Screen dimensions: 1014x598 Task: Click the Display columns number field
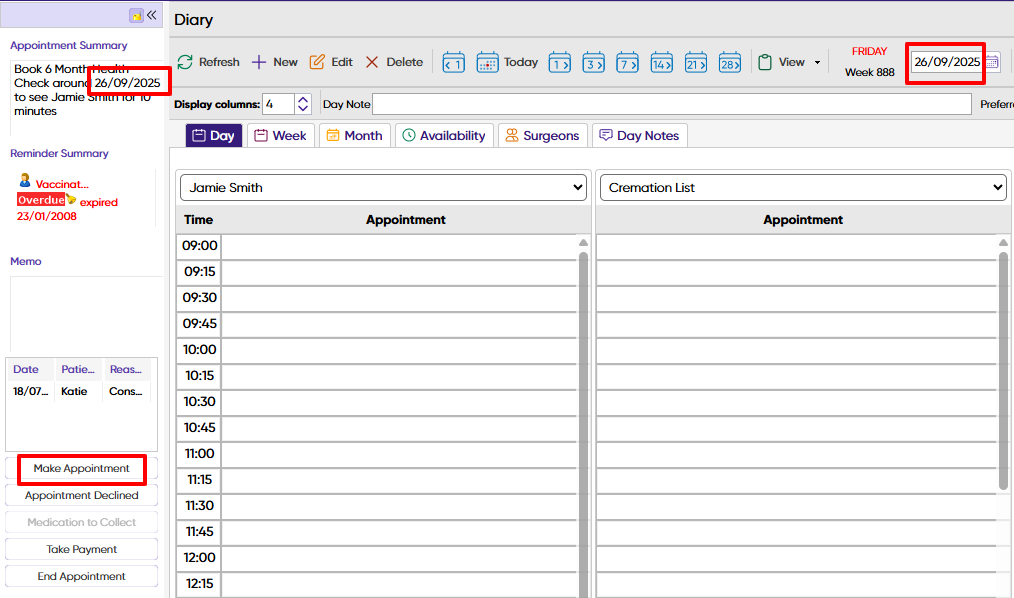coord(279,104)
